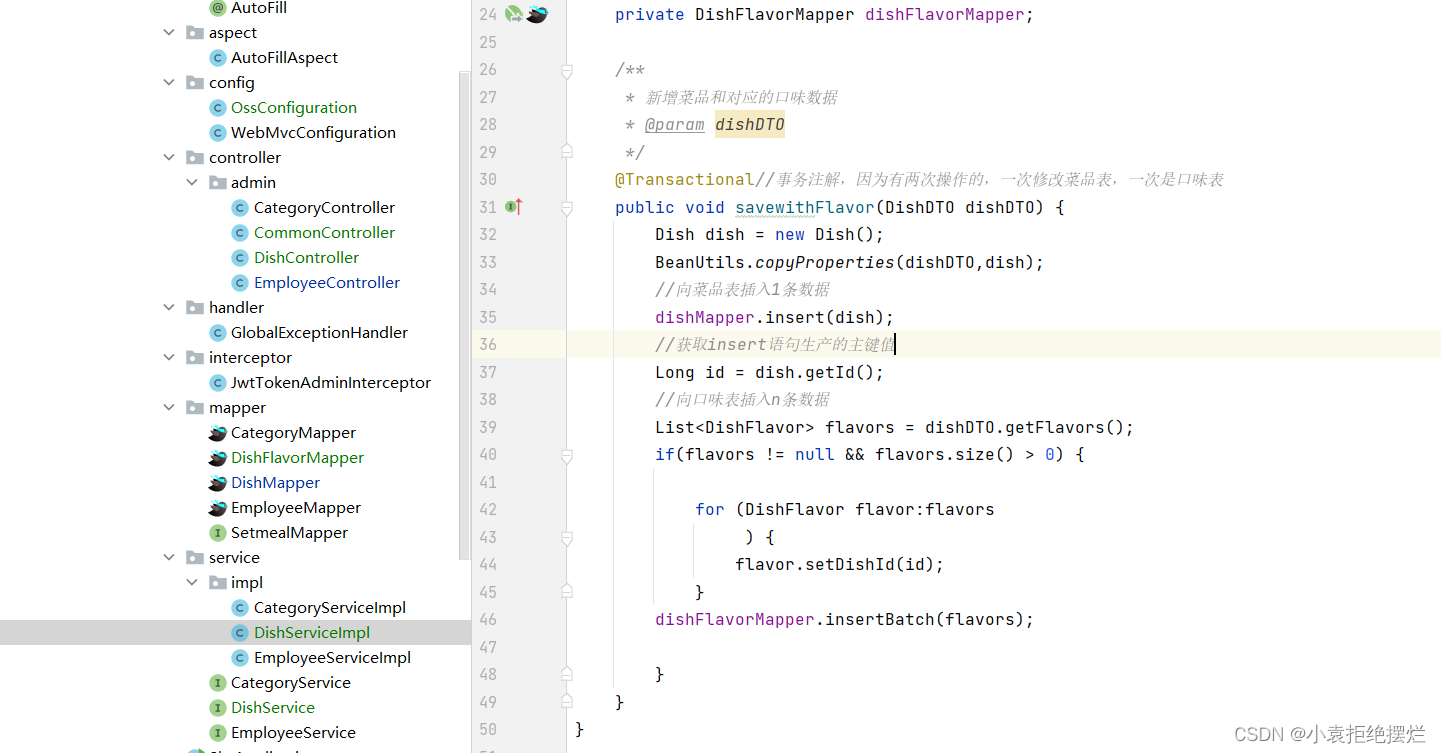
Task: Open CommonController class
Action: [324, 233]
